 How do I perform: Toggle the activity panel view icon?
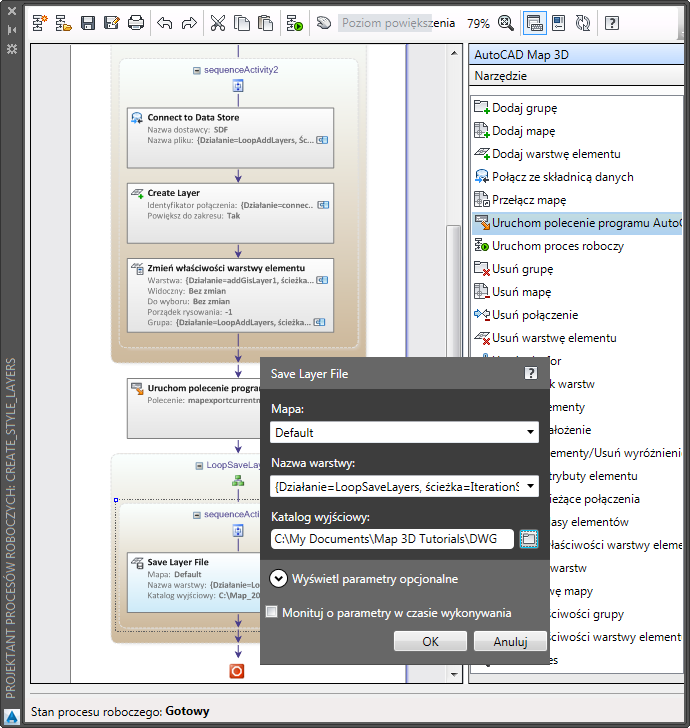(534, 23)
